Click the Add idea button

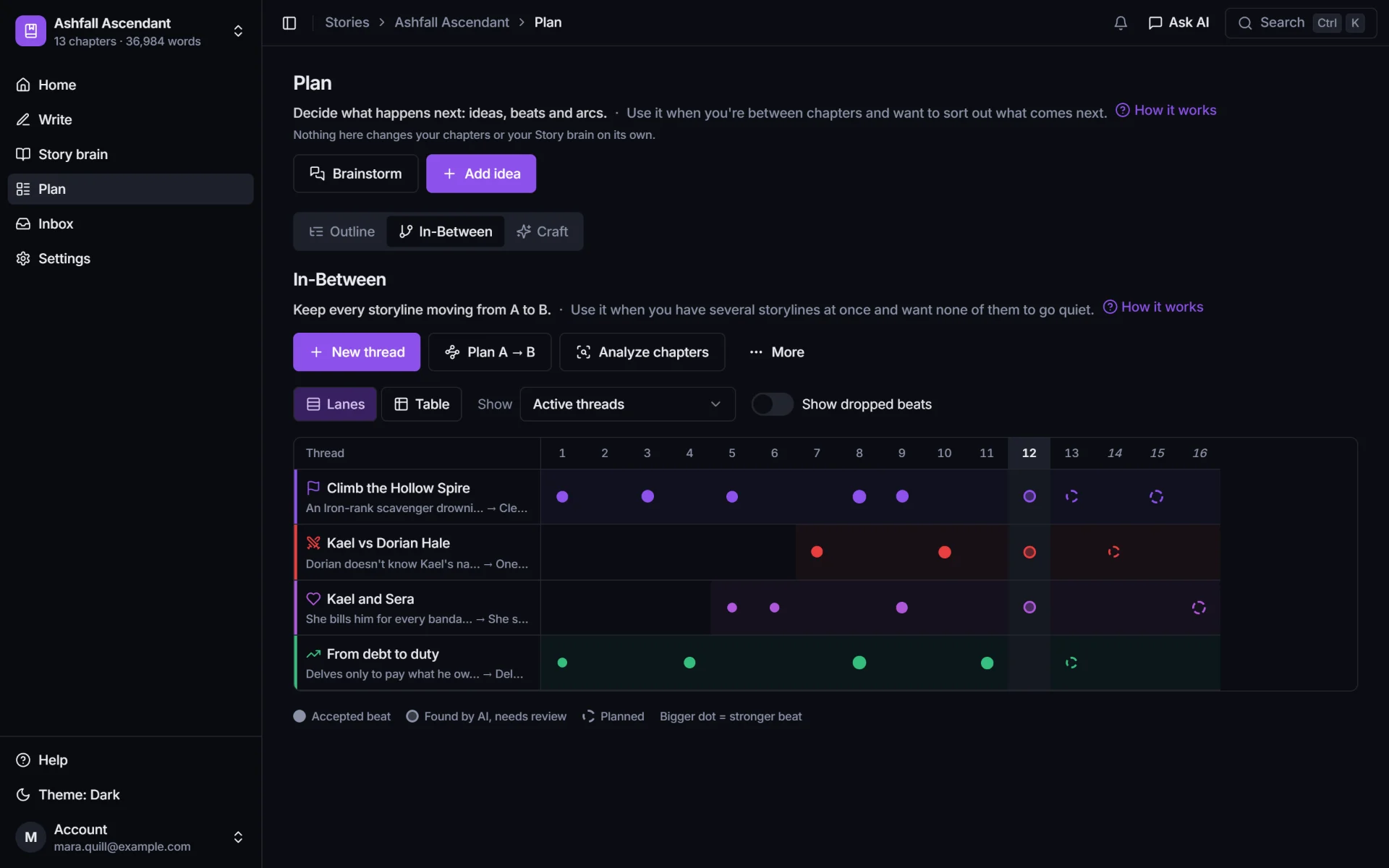481,174
